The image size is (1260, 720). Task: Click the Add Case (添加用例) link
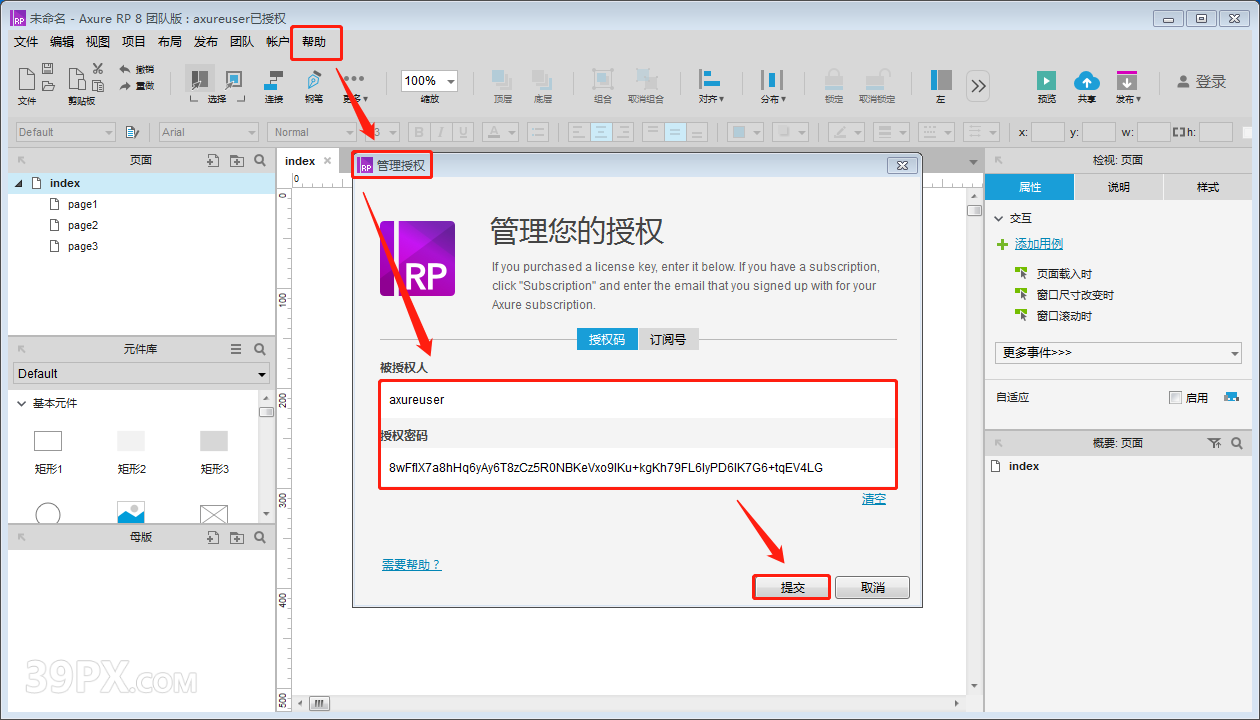pos(1039,244)
